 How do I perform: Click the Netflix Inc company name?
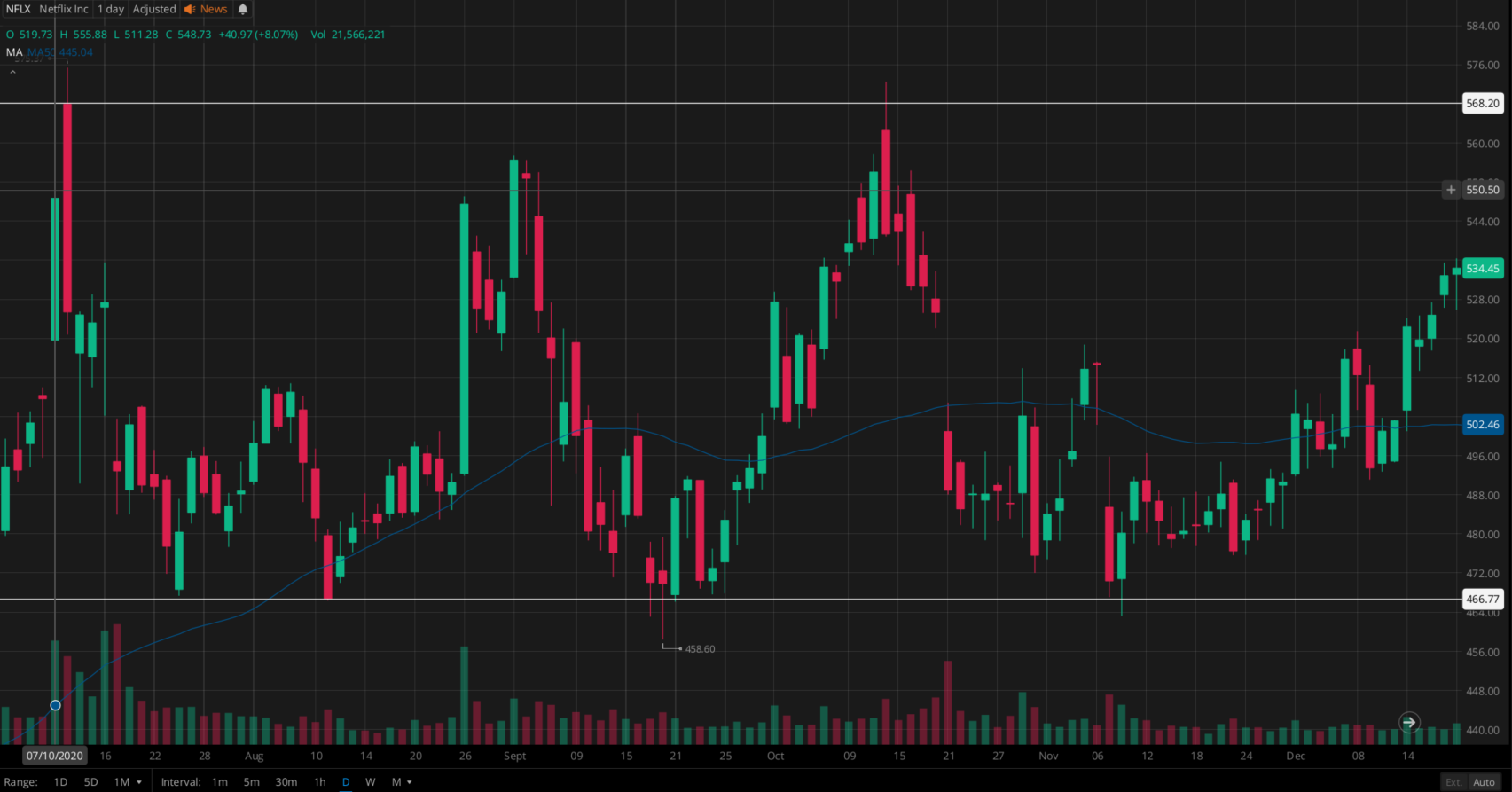64,9
